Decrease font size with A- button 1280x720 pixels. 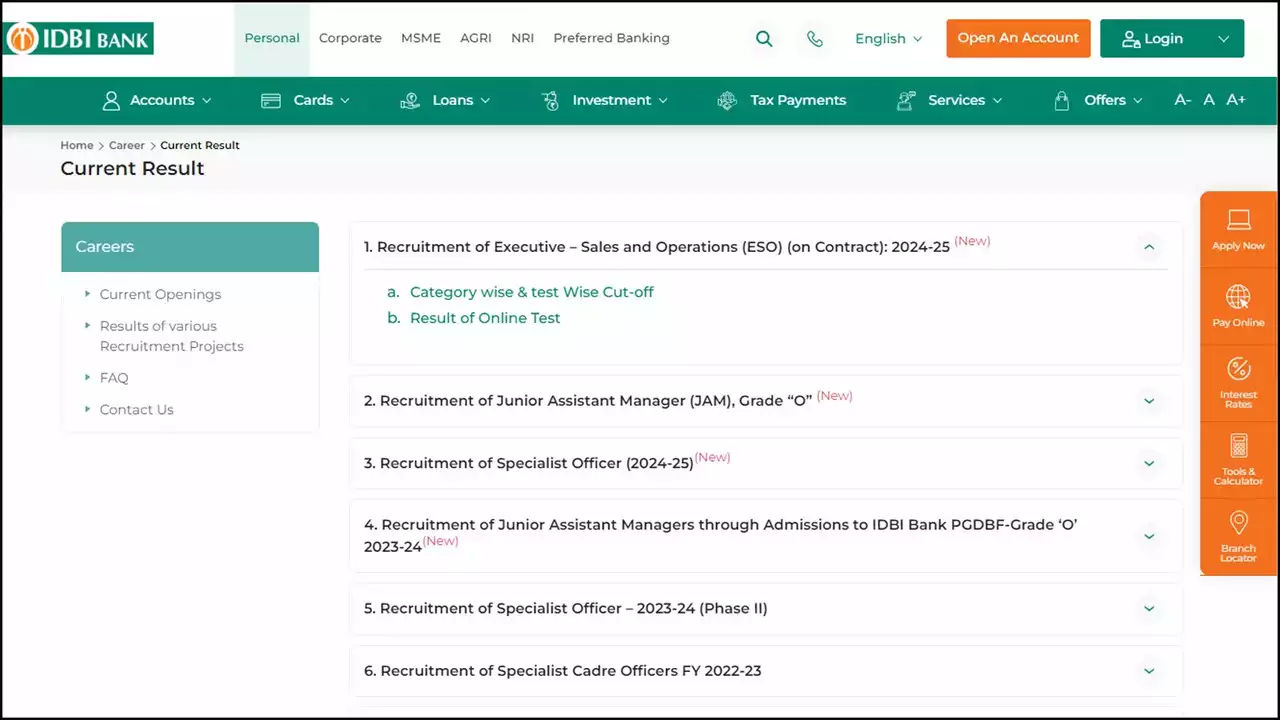tap(1182, 100)
